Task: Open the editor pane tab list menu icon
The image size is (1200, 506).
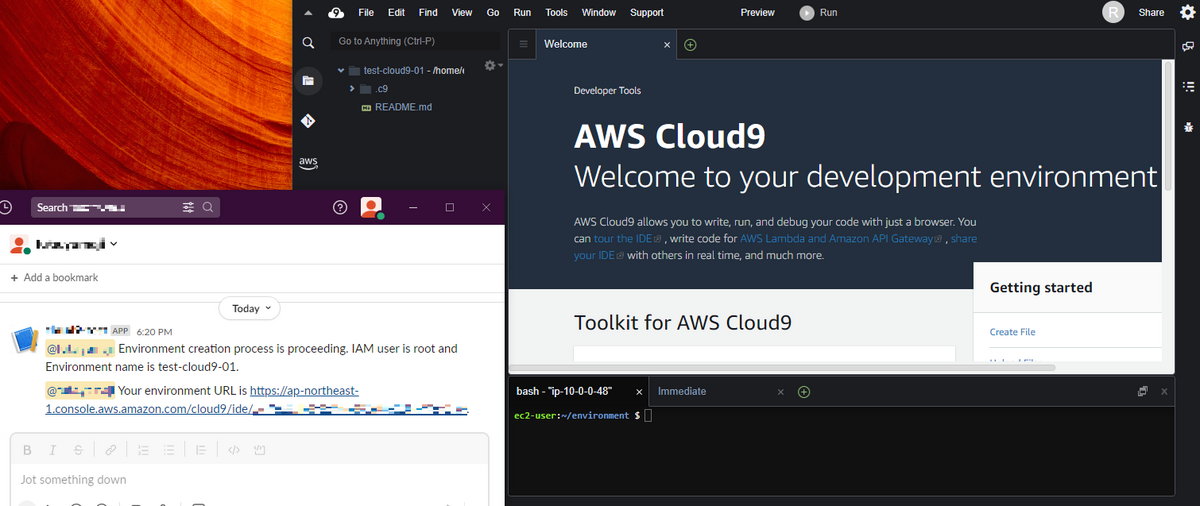Action: coord(523,44)
